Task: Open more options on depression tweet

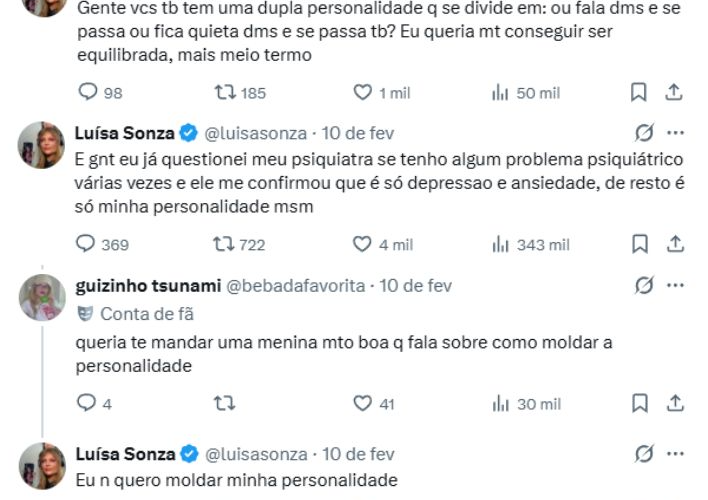Action: (x=675, y=133)
